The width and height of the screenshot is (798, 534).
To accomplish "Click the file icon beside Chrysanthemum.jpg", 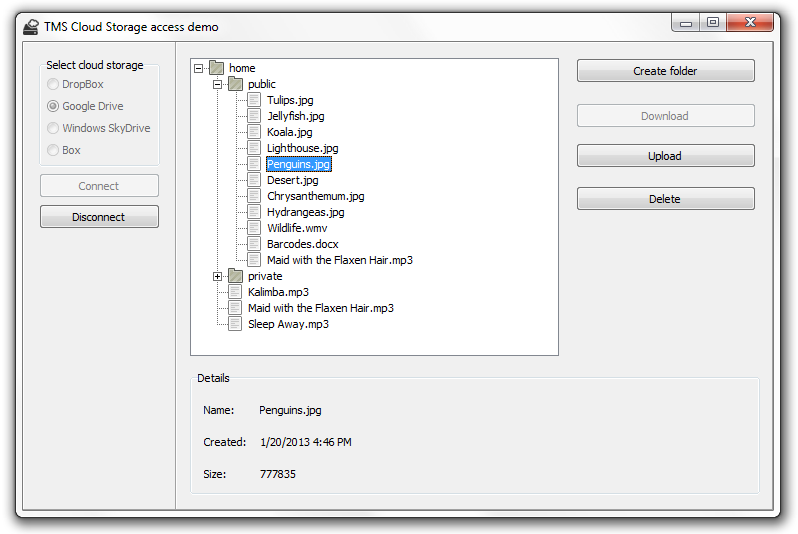I will 254,196.
